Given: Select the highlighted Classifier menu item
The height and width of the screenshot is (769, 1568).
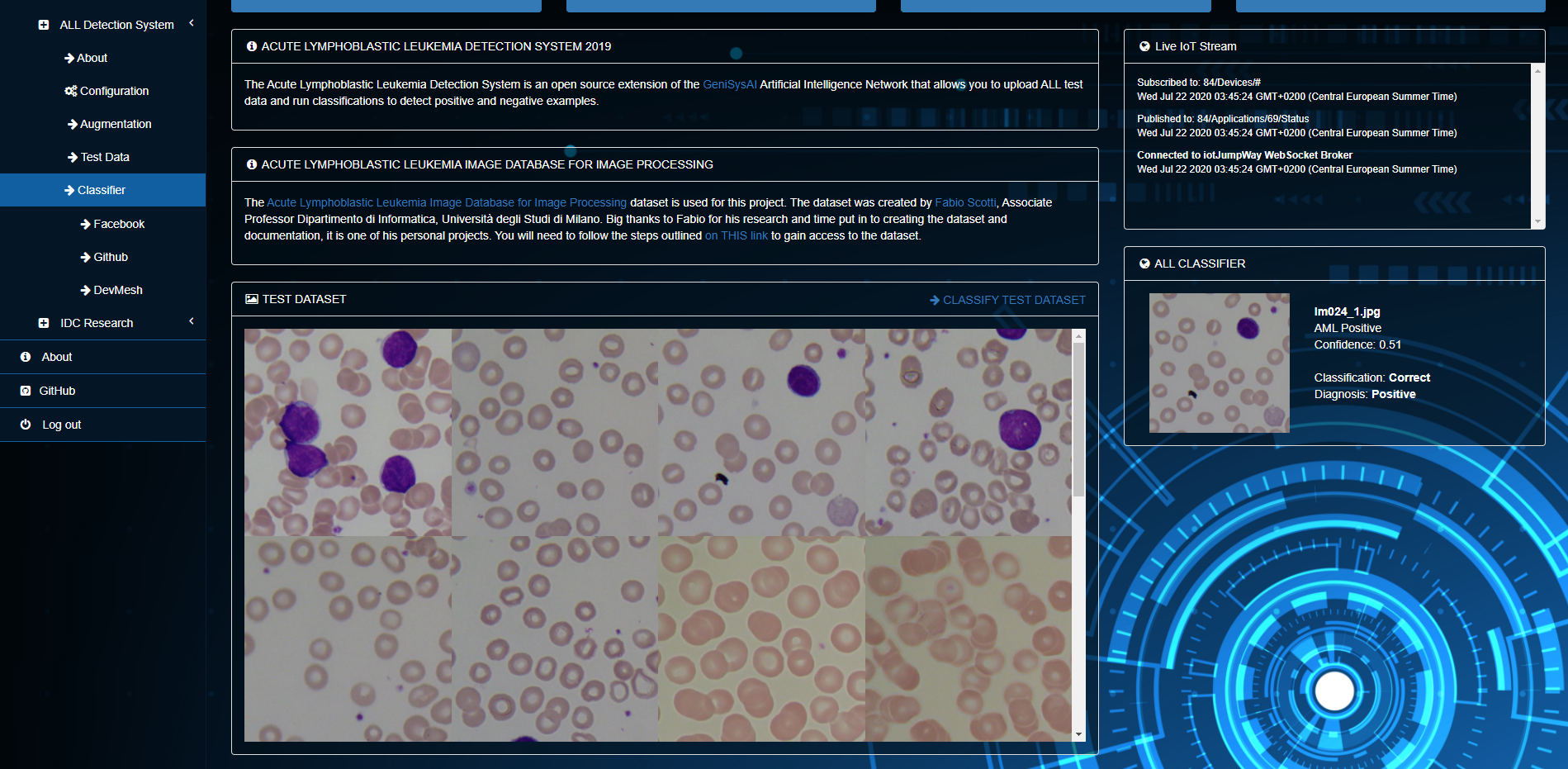Looking at the screenshot, I should tap(102, 190).
